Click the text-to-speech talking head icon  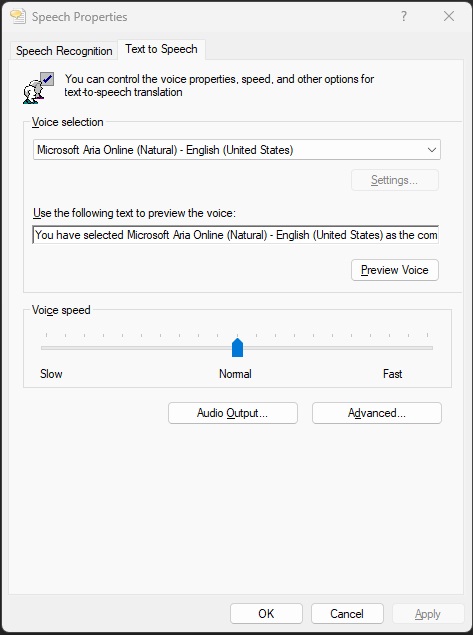pyautogui.click(x=38, y=88)
